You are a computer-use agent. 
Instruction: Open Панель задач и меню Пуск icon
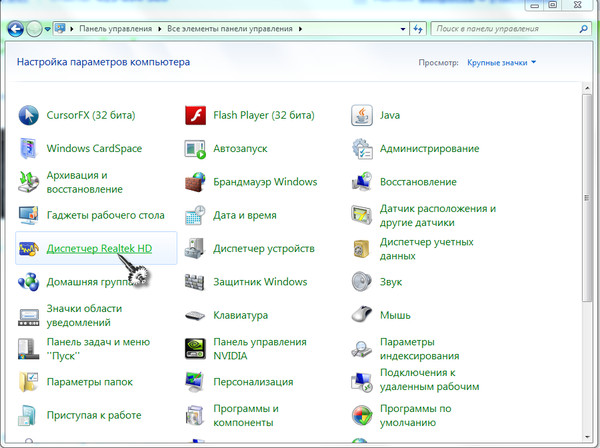pos(28,349)
